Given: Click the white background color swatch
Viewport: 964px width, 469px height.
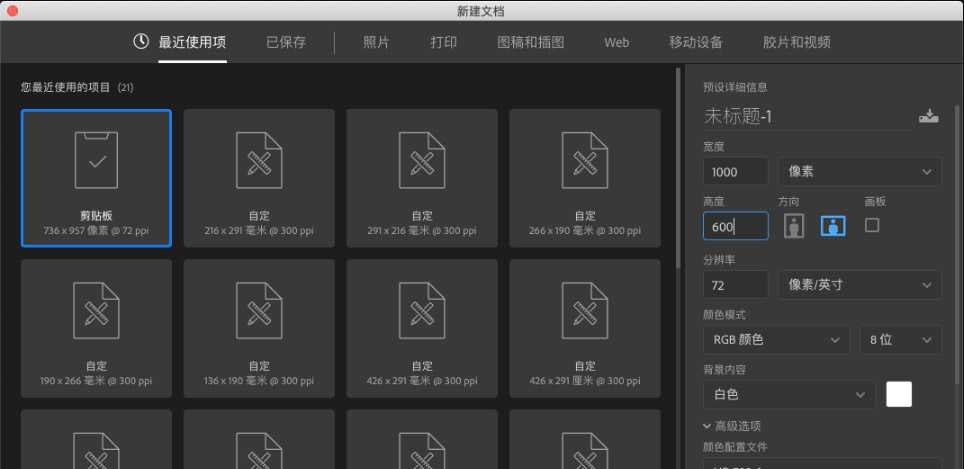Looking at the screenshot, I should 899,395.
